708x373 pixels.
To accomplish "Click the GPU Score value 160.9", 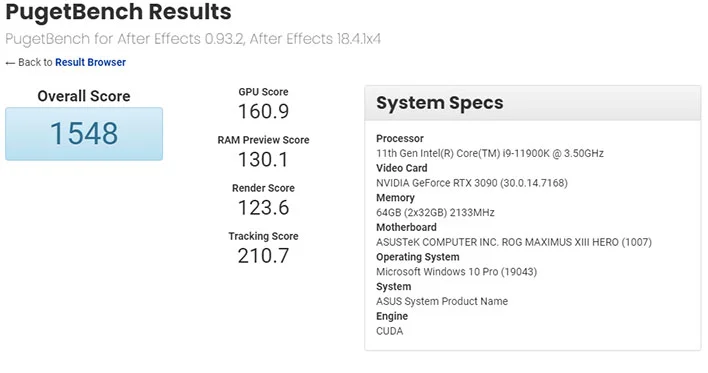I will click(263, 112).
